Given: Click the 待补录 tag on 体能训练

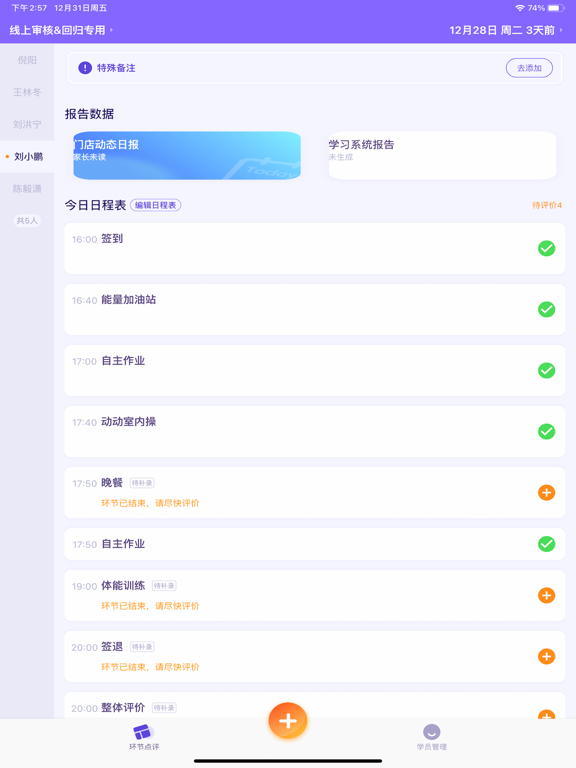Looking at the screenshot, I should coord(164,586).
